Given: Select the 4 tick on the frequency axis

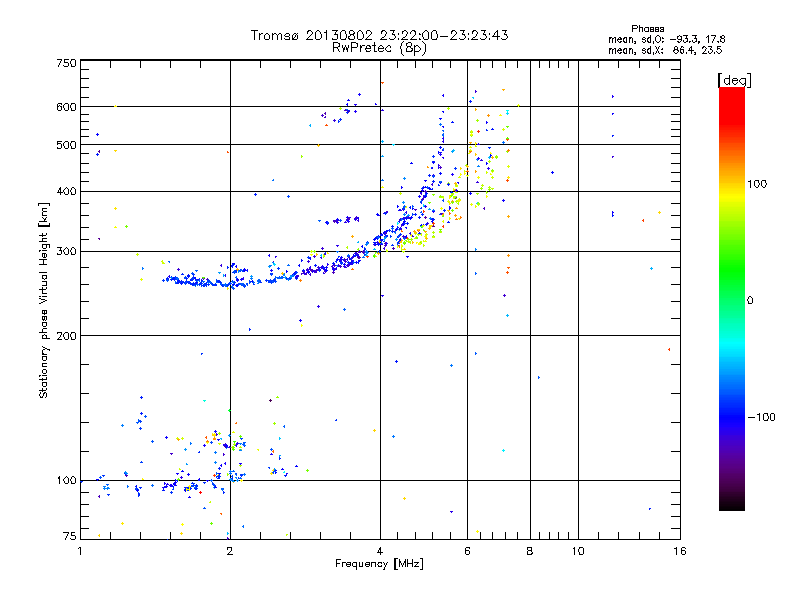Looking at the screenshot, I should pyautogui.click(x=380, y=551).
